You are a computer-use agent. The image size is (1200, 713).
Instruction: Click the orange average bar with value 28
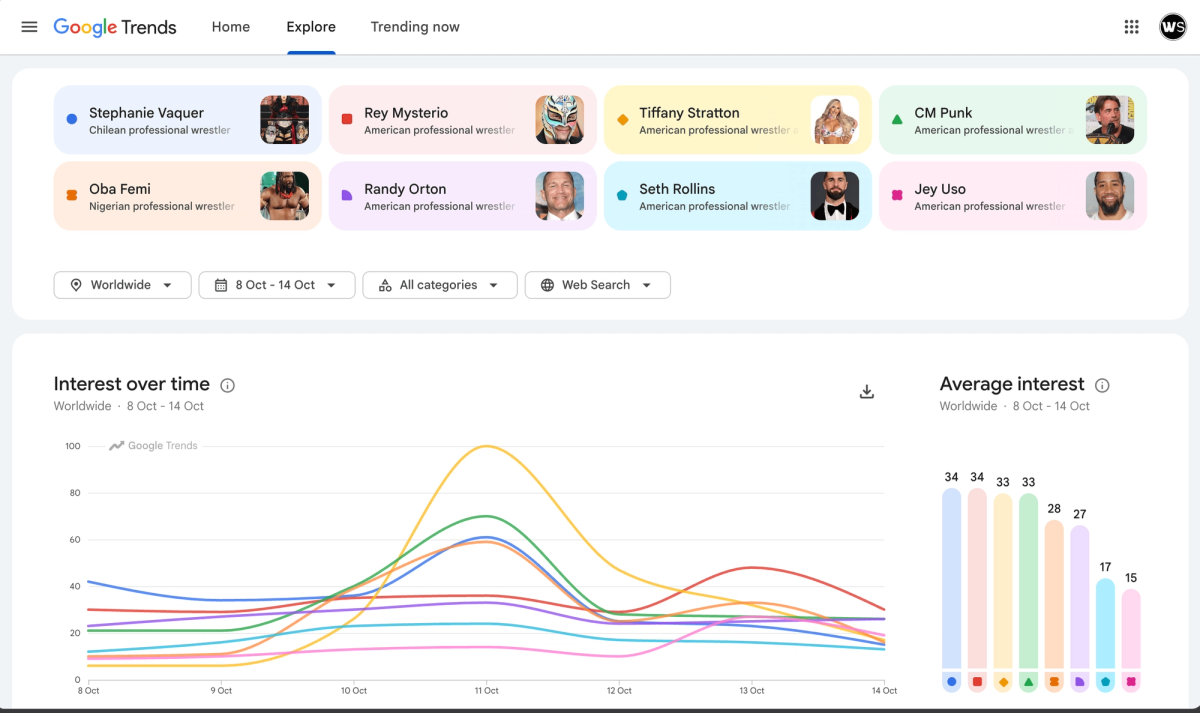[1054, 594]
